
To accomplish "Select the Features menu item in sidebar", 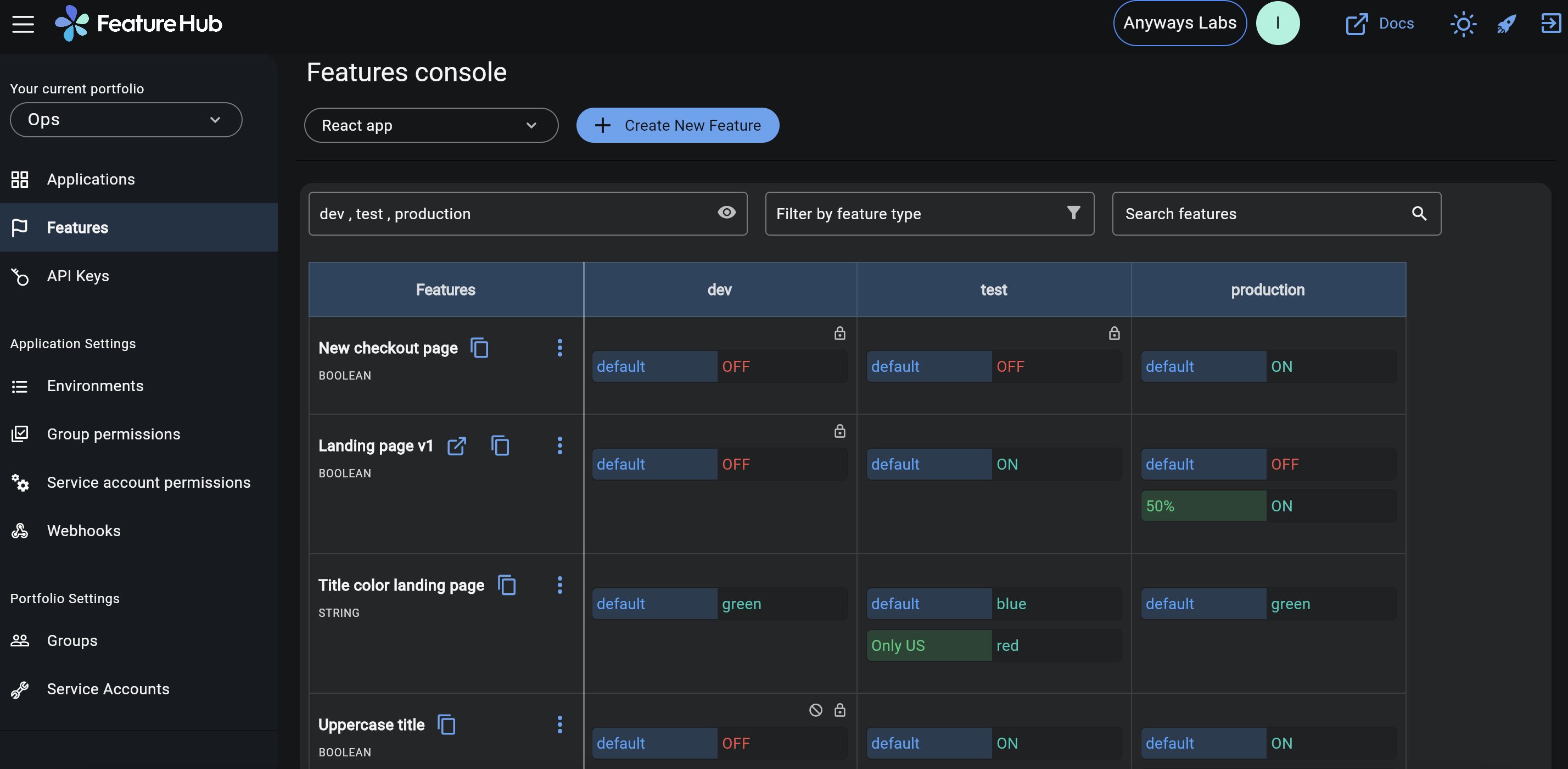I will click(x=77, y=227).
